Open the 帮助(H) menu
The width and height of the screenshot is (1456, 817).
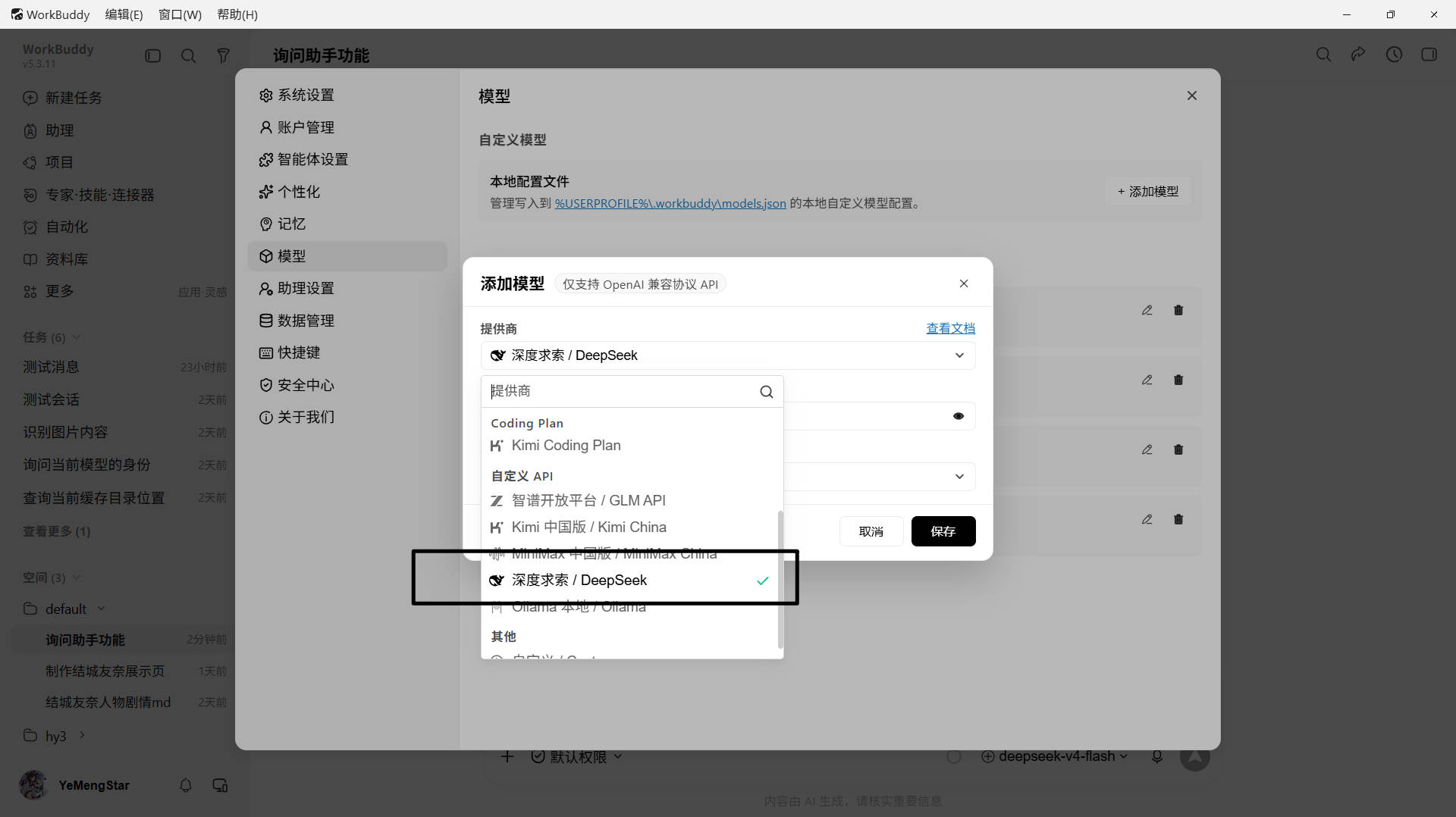(x=237, y=14)
